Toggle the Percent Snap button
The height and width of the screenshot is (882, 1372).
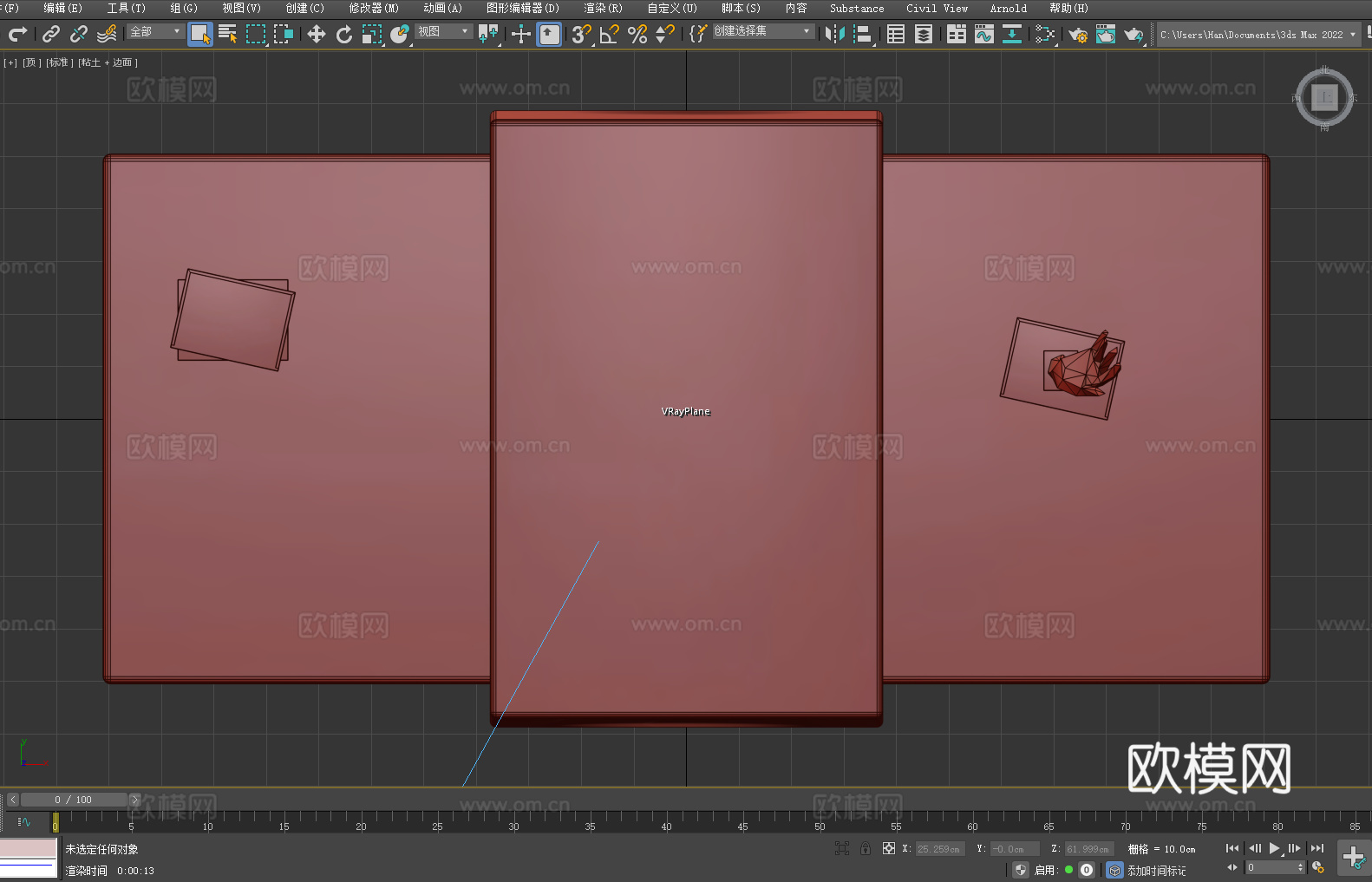click(x=637, y=34)
